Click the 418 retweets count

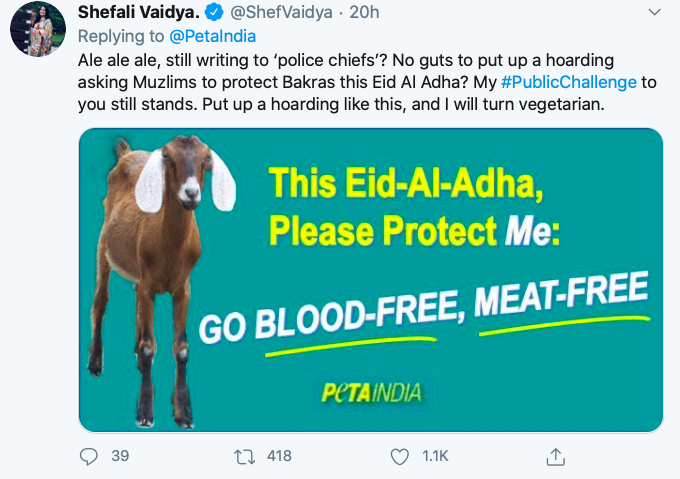(279, 456)
